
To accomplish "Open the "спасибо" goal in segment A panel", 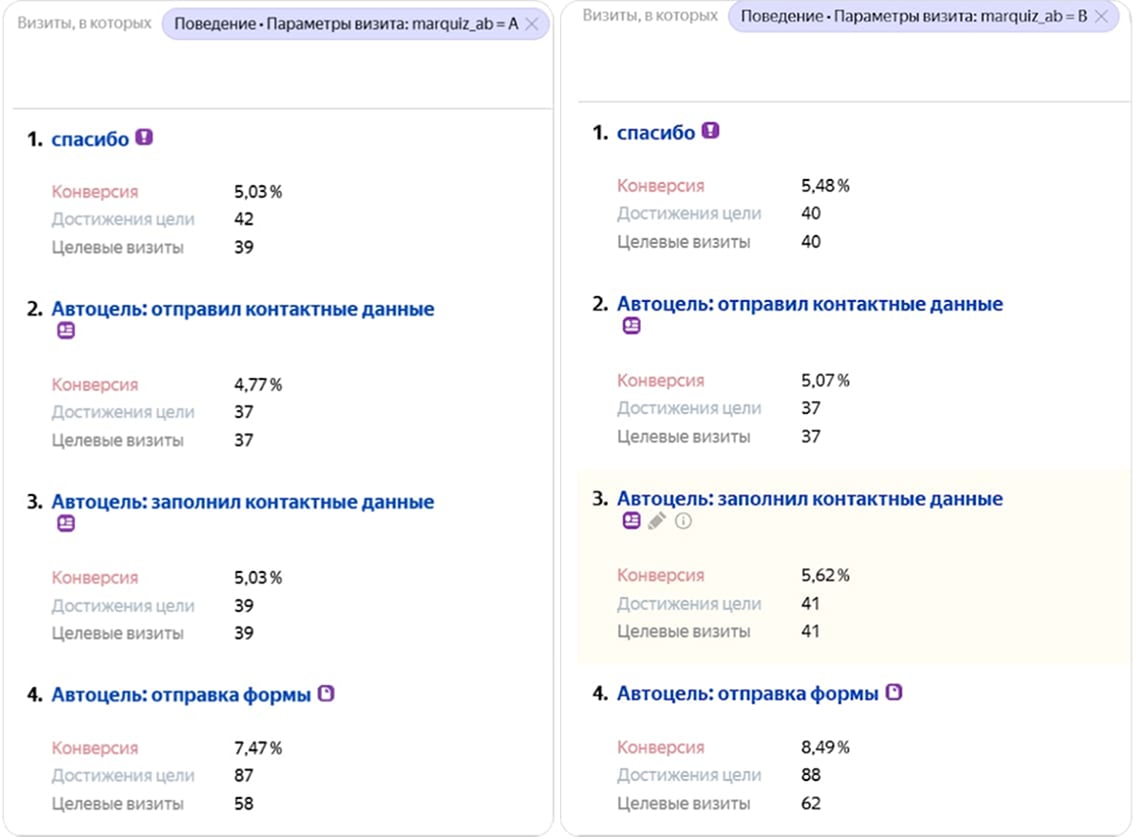I will pyautogui.click(x=90, y=139).
